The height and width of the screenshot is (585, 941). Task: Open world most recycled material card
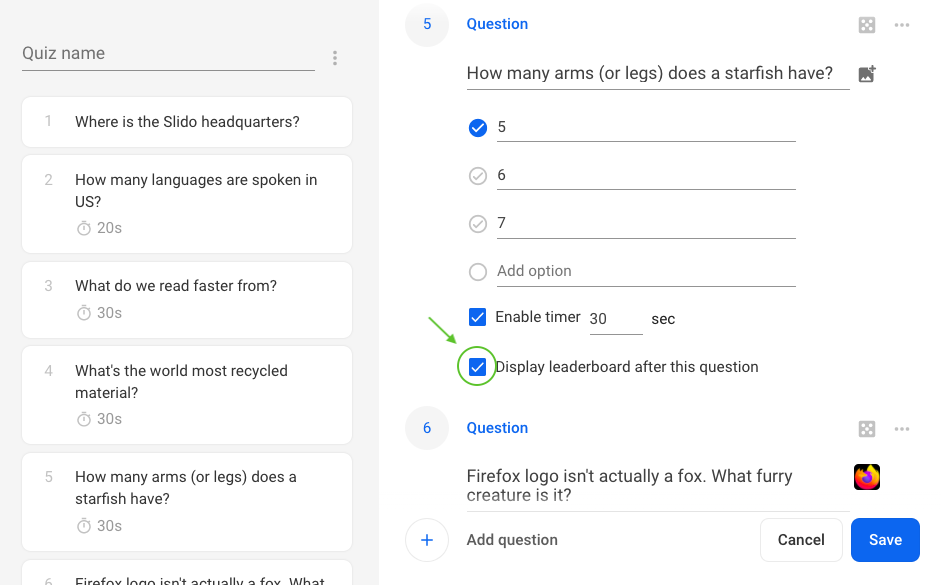187,395
